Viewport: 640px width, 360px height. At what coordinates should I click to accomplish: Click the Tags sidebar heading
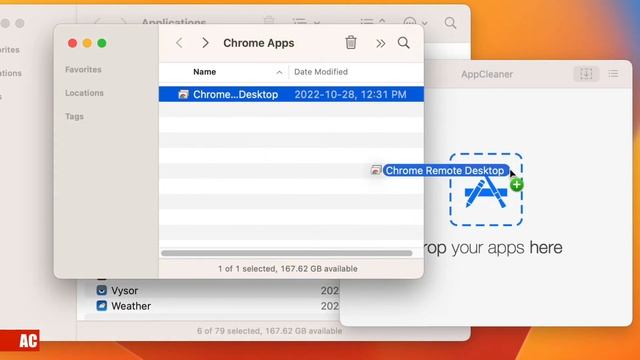click(74, 116)
